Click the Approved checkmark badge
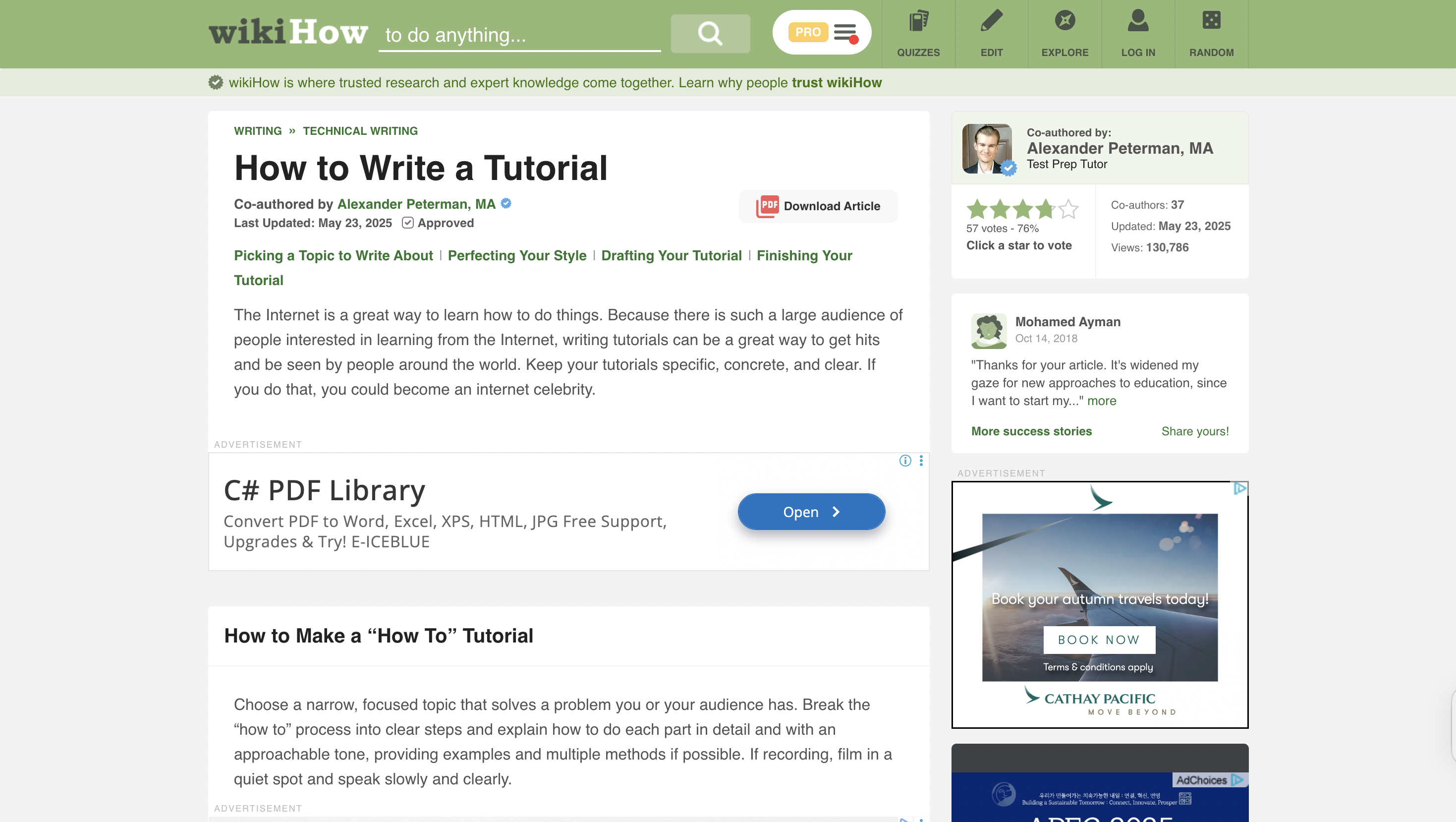Image resolution: width=1456 pixels, height=822 pixels. click(407, 223)
